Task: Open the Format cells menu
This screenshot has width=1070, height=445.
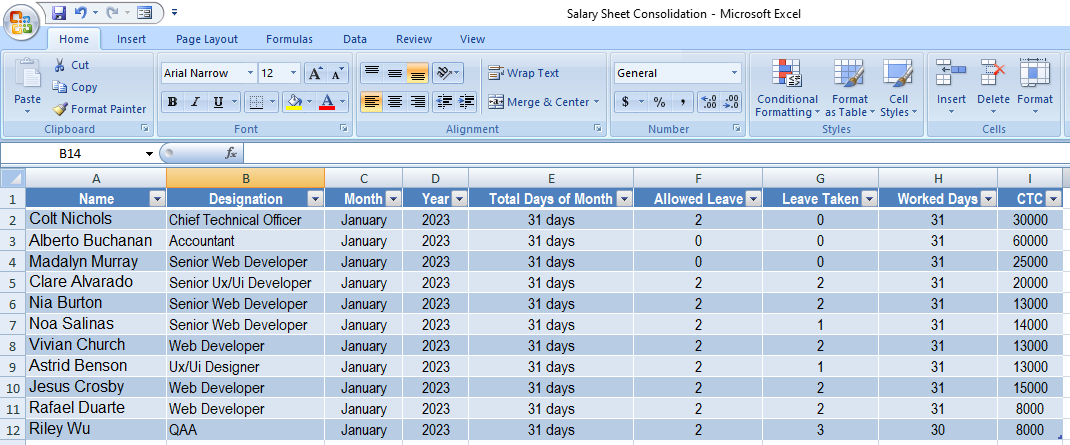Action: pyautogui.click(x=1035, y=87)
